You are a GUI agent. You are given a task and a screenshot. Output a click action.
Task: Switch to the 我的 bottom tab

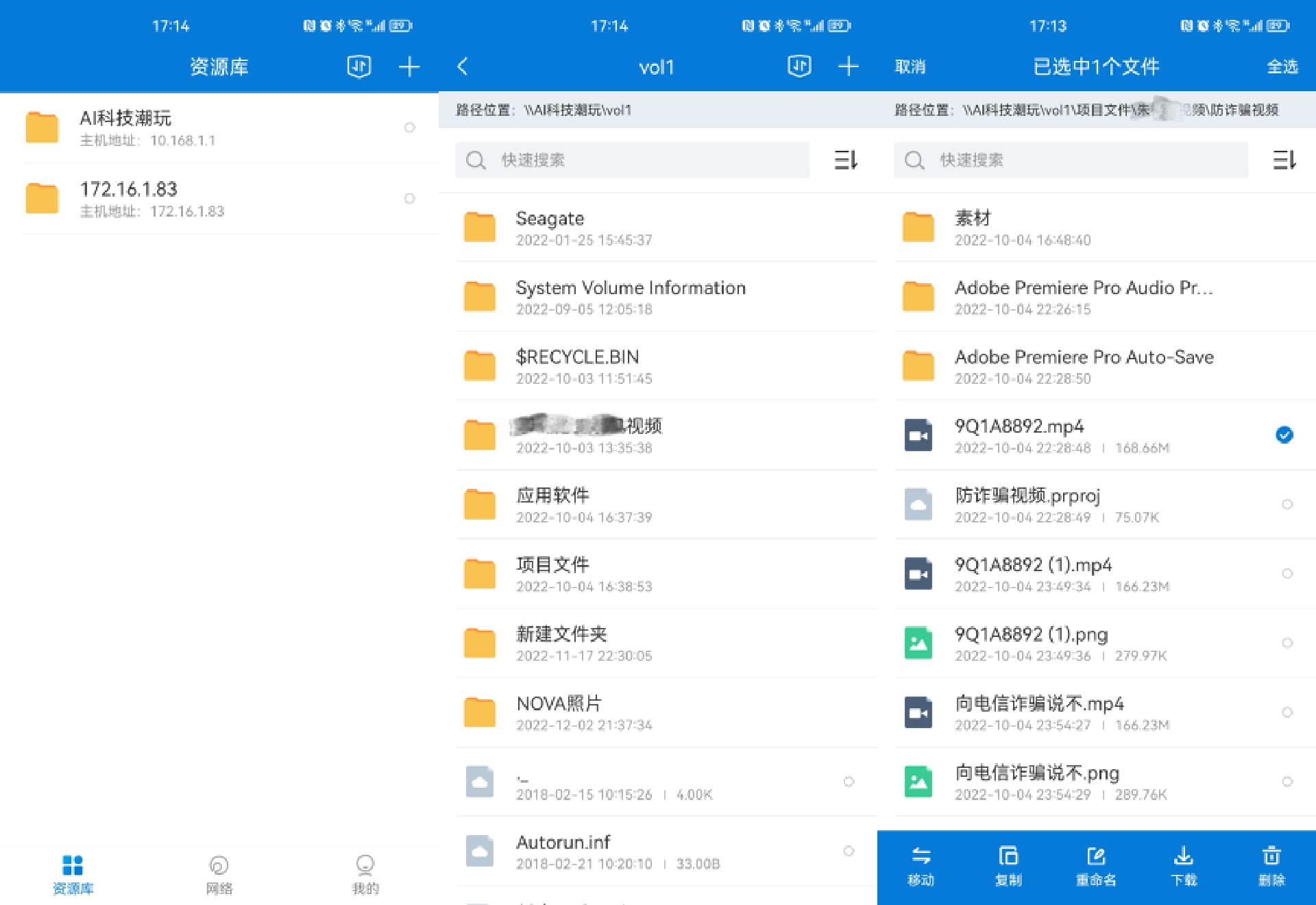pyautogui.click(x=365, y=875)
